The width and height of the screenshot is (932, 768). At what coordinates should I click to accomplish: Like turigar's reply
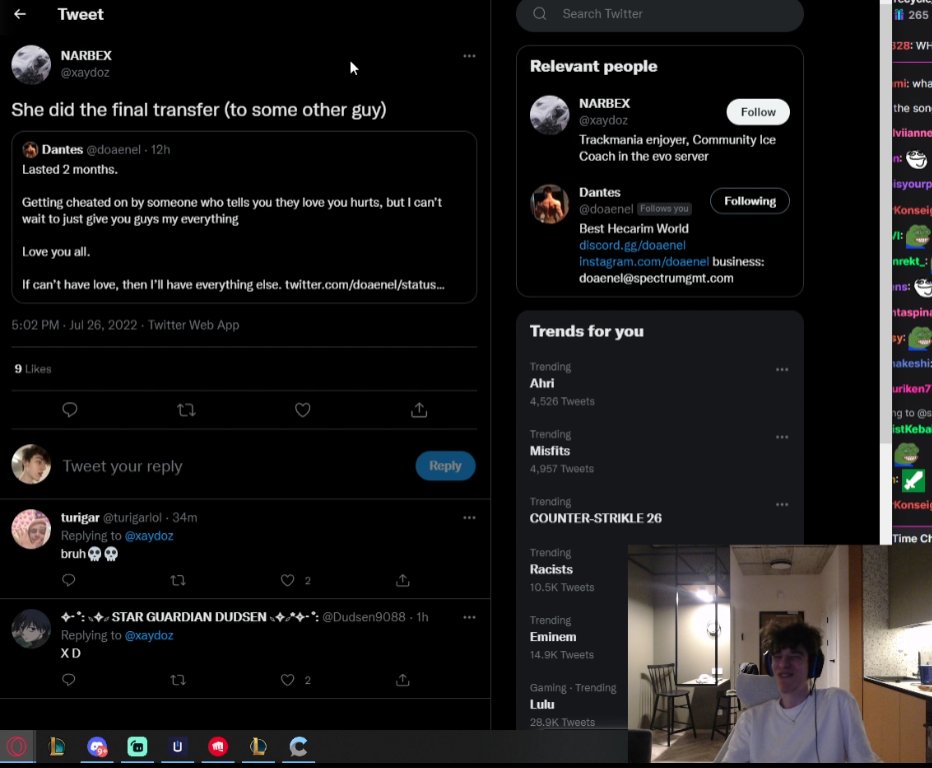coord(288,580)
